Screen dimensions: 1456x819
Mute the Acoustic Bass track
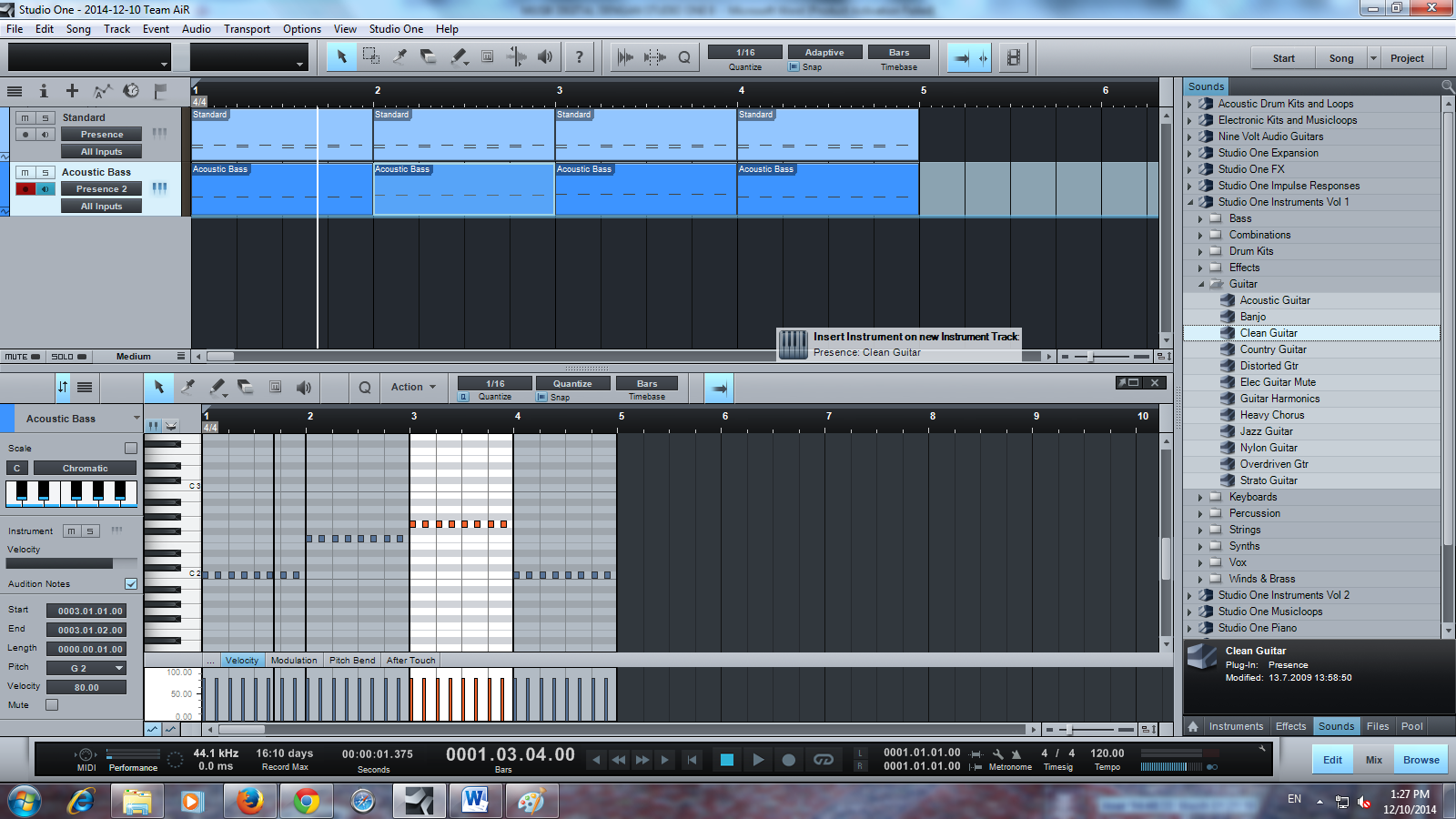[25, 172]
